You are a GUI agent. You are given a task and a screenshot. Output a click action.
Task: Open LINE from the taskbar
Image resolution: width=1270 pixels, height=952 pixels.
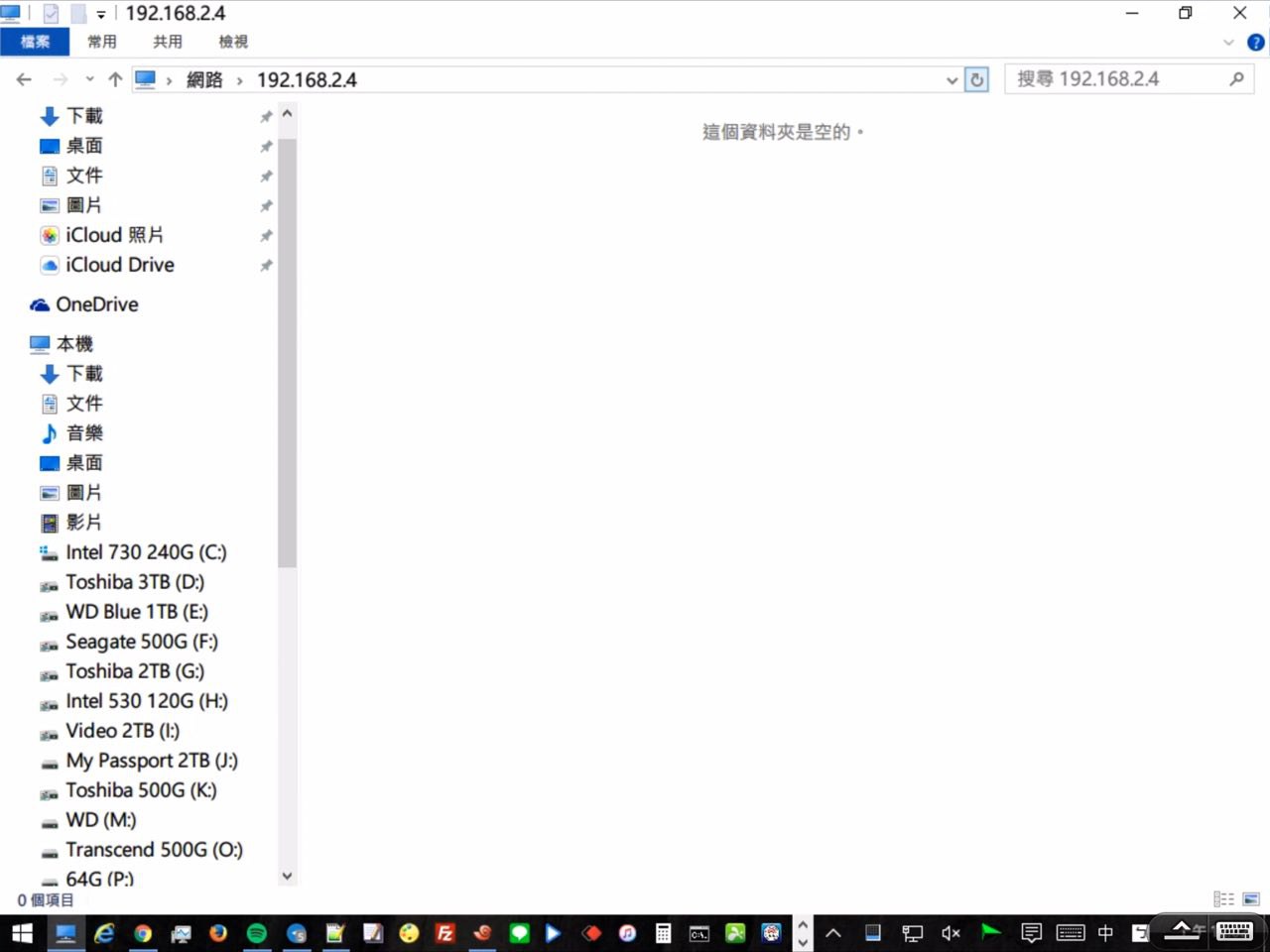519,933
